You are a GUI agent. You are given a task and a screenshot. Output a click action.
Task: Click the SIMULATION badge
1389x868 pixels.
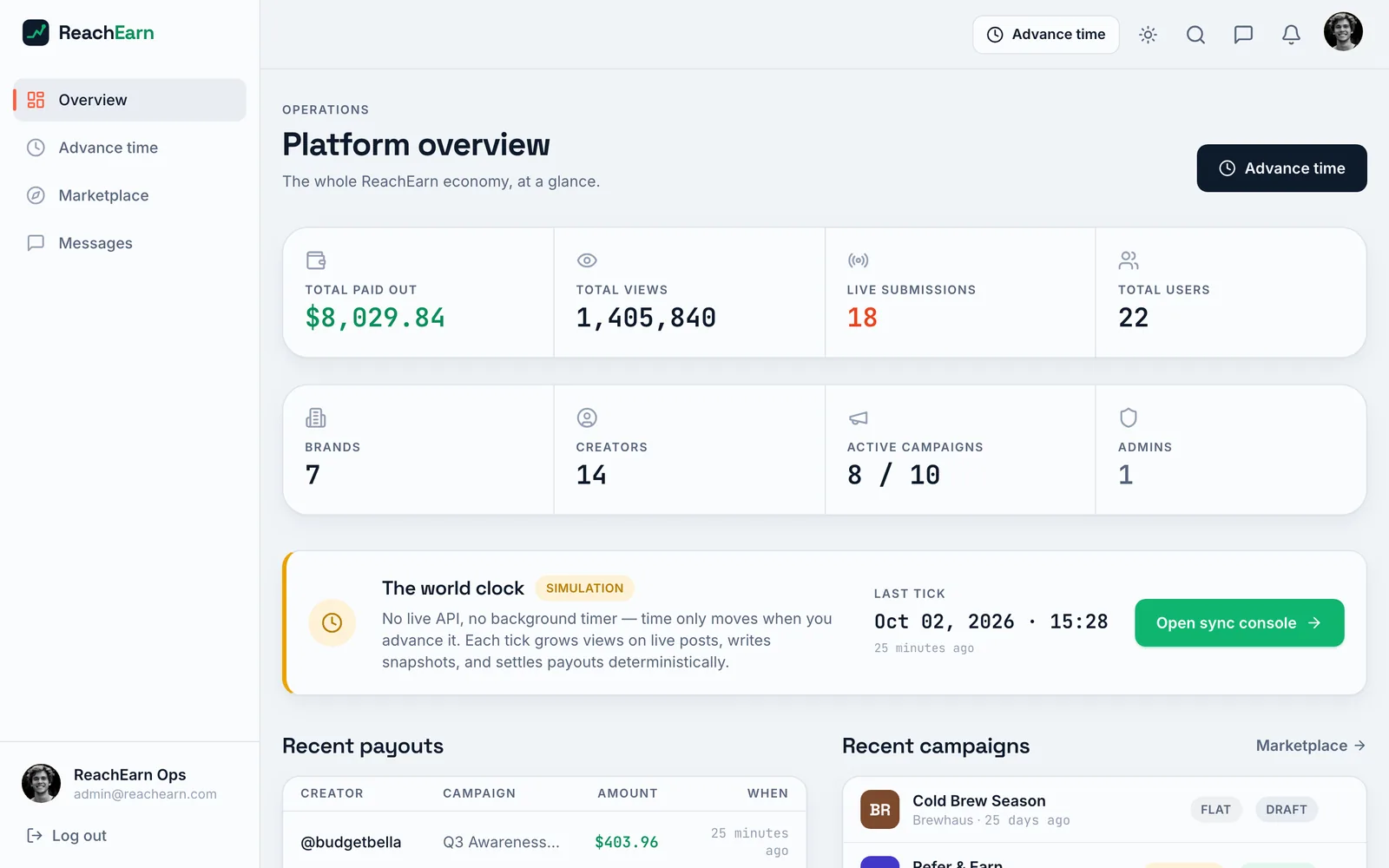click(584, 588)
